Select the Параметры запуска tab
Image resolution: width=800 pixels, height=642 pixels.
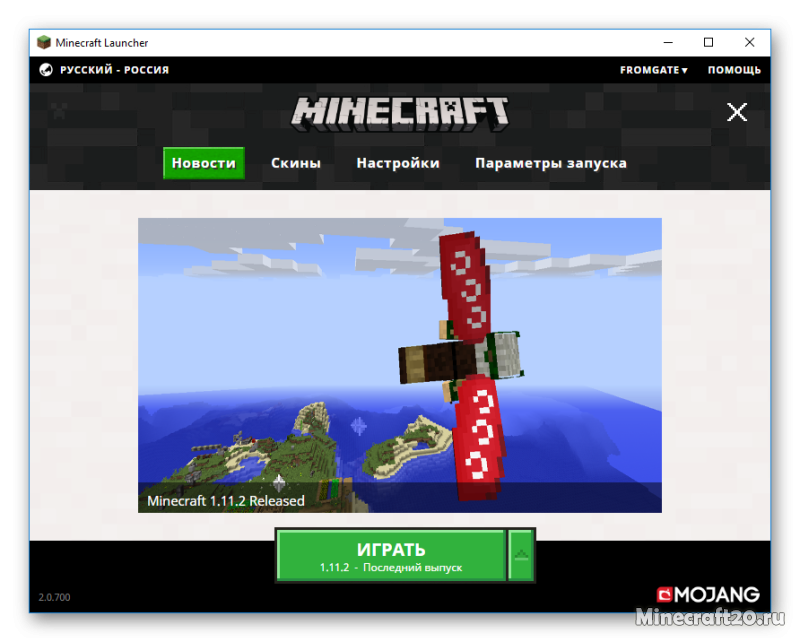coord(551,163)
